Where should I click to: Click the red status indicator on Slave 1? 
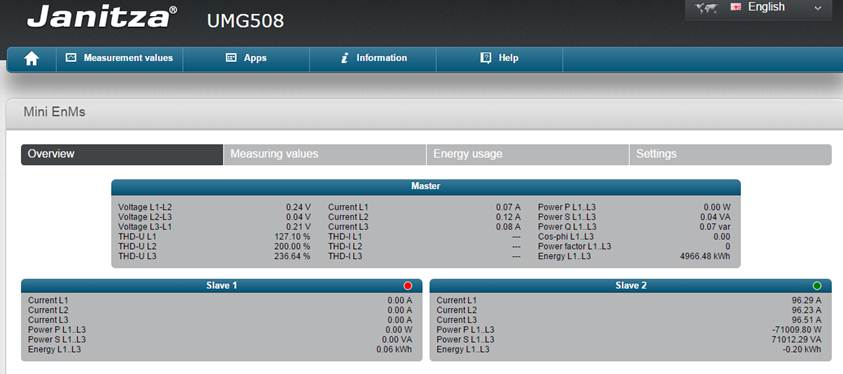[408, 285]
